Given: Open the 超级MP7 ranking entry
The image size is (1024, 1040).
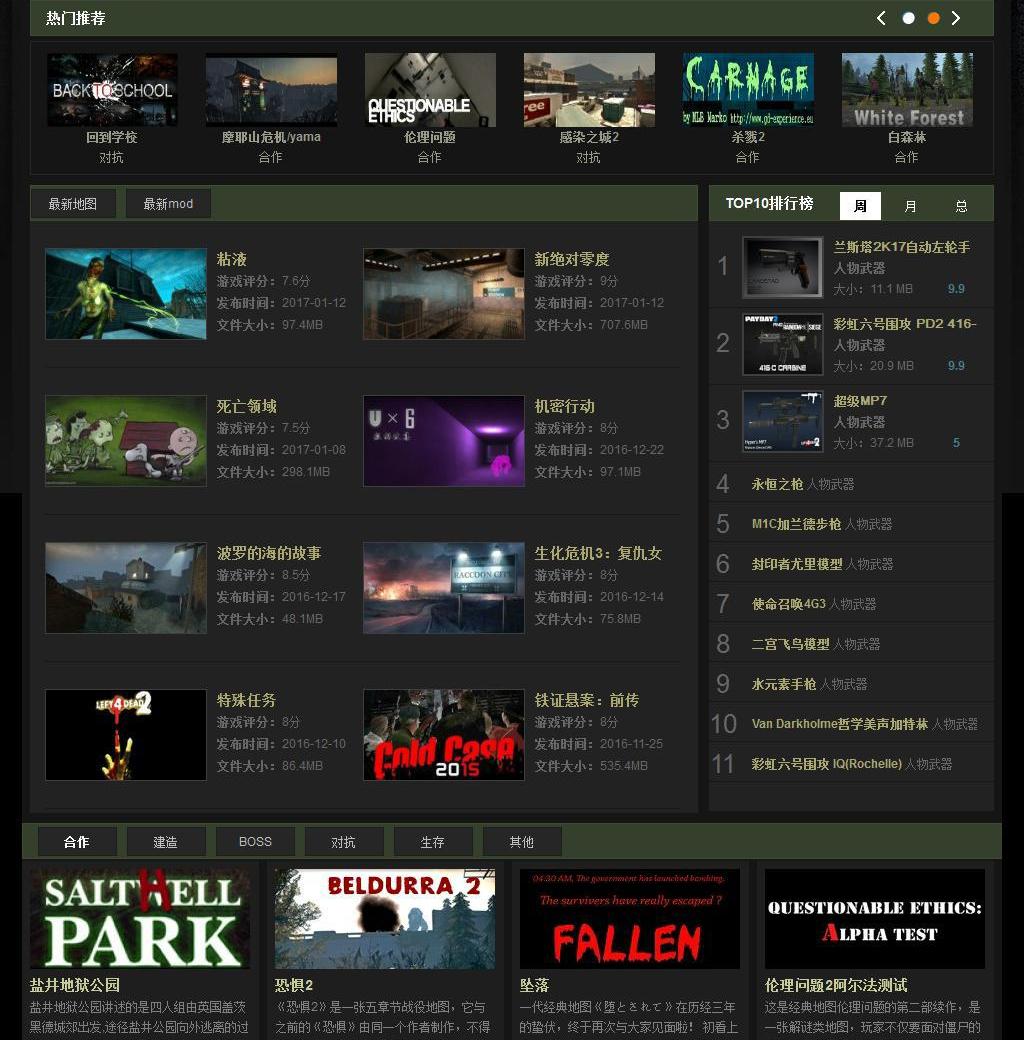Looking at the screenshot, I should 862,400.
